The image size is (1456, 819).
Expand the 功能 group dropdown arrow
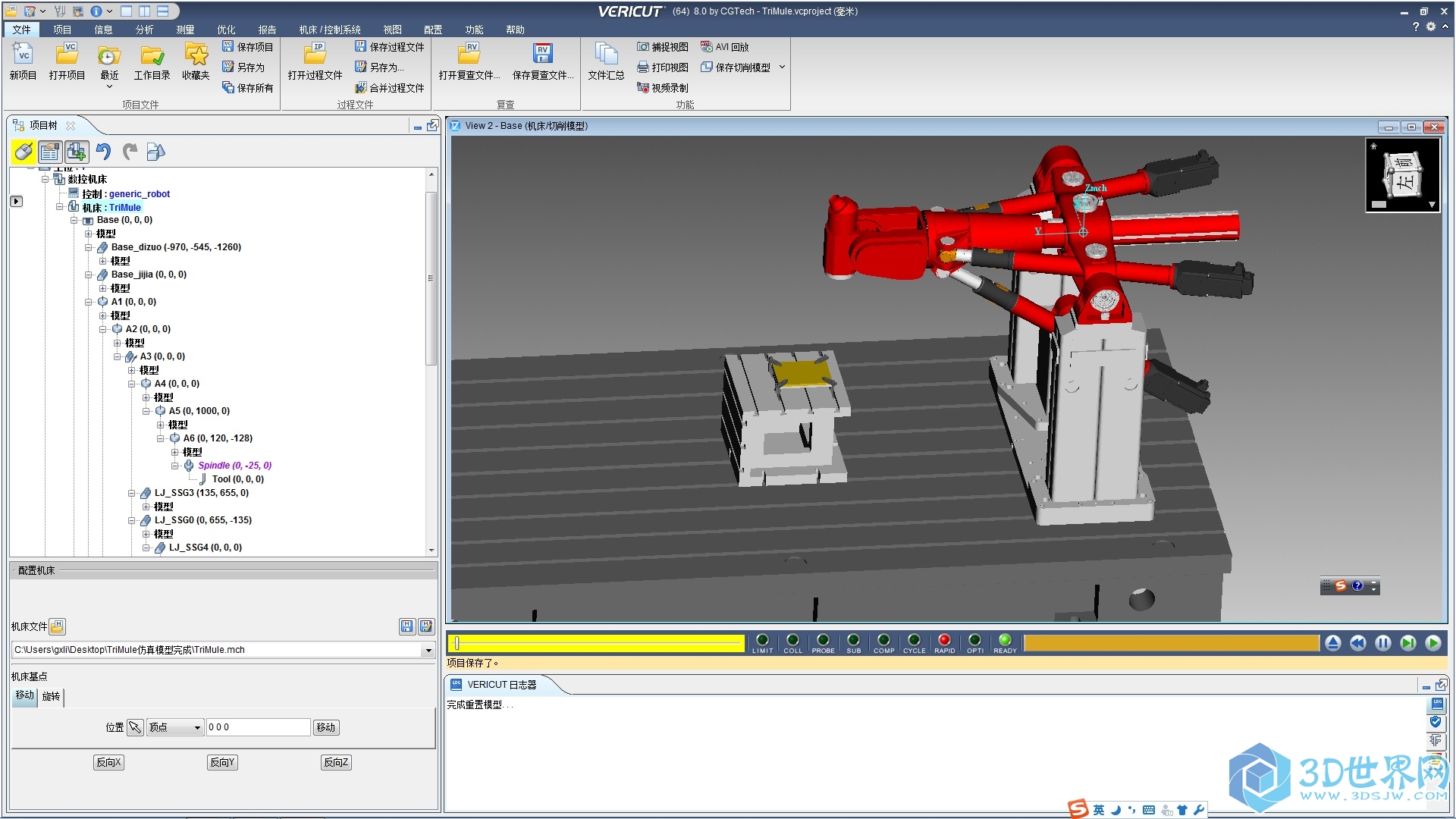pyautogui.click(x=782, y=67)
